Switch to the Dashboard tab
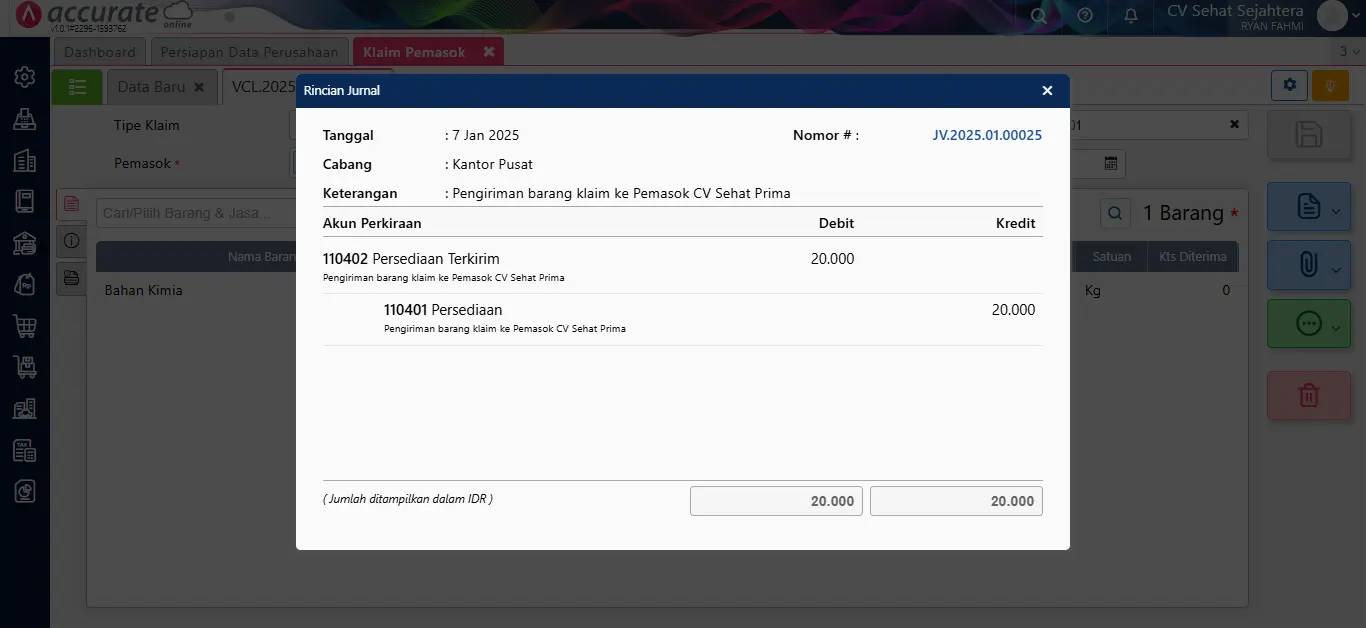1366x628 pixels. [100, 51]
